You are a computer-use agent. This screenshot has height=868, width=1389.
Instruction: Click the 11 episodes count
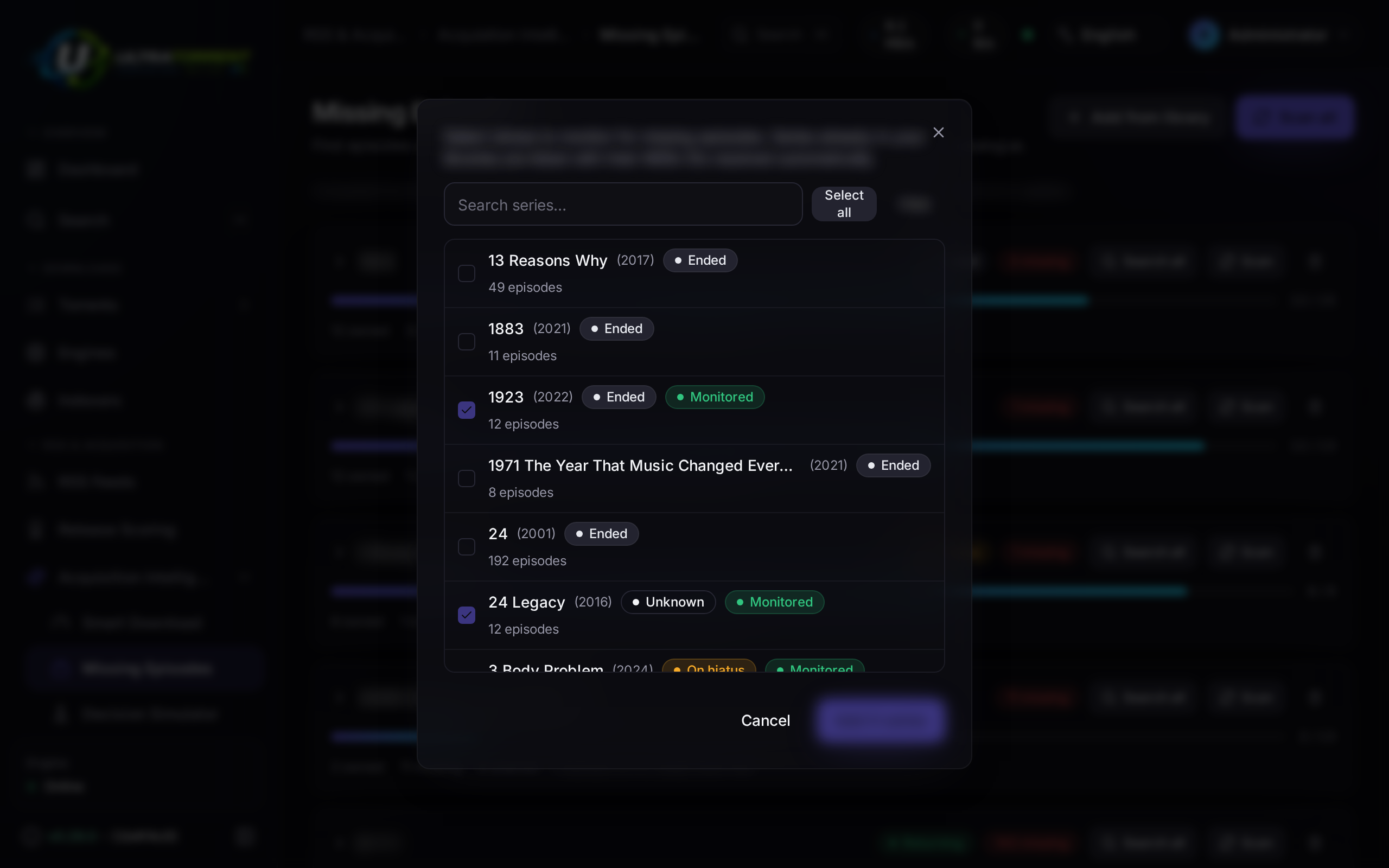point(523,356)
